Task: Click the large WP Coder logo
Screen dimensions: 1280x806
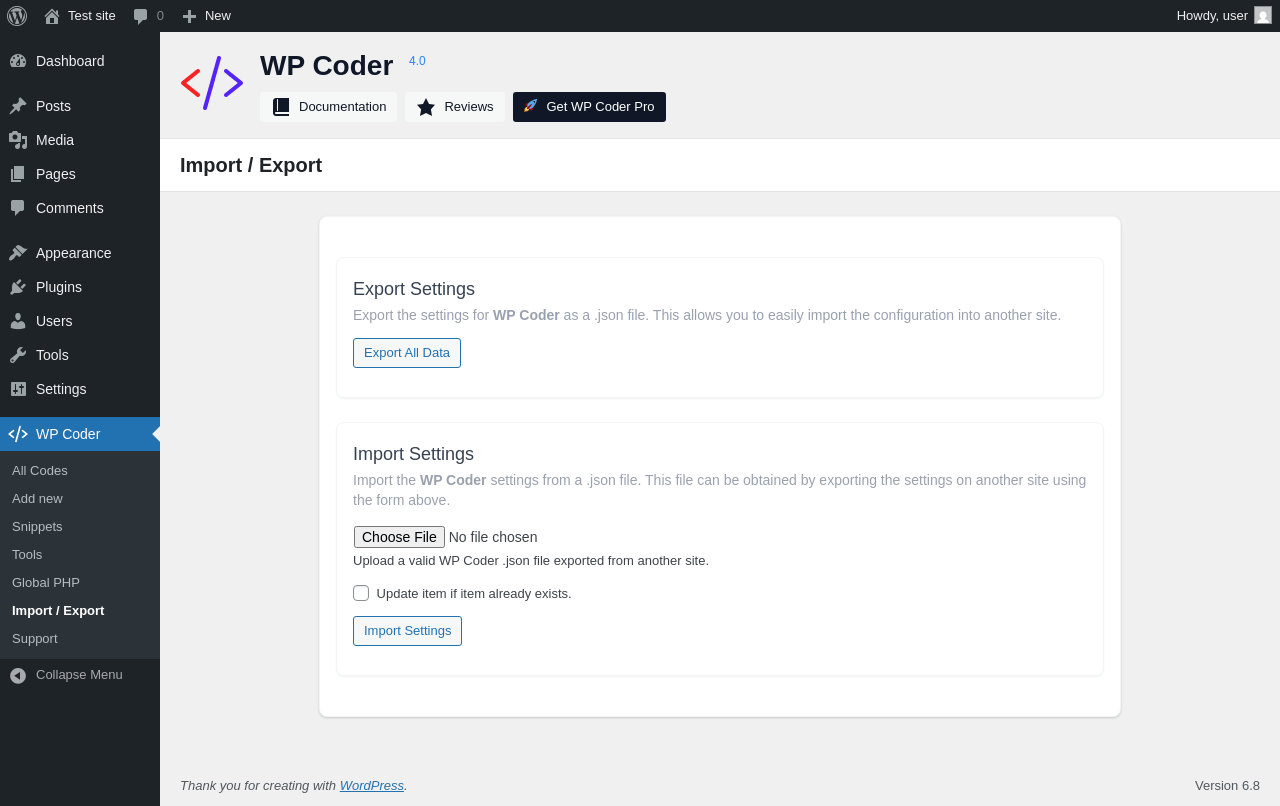Action: pos(212,82)
